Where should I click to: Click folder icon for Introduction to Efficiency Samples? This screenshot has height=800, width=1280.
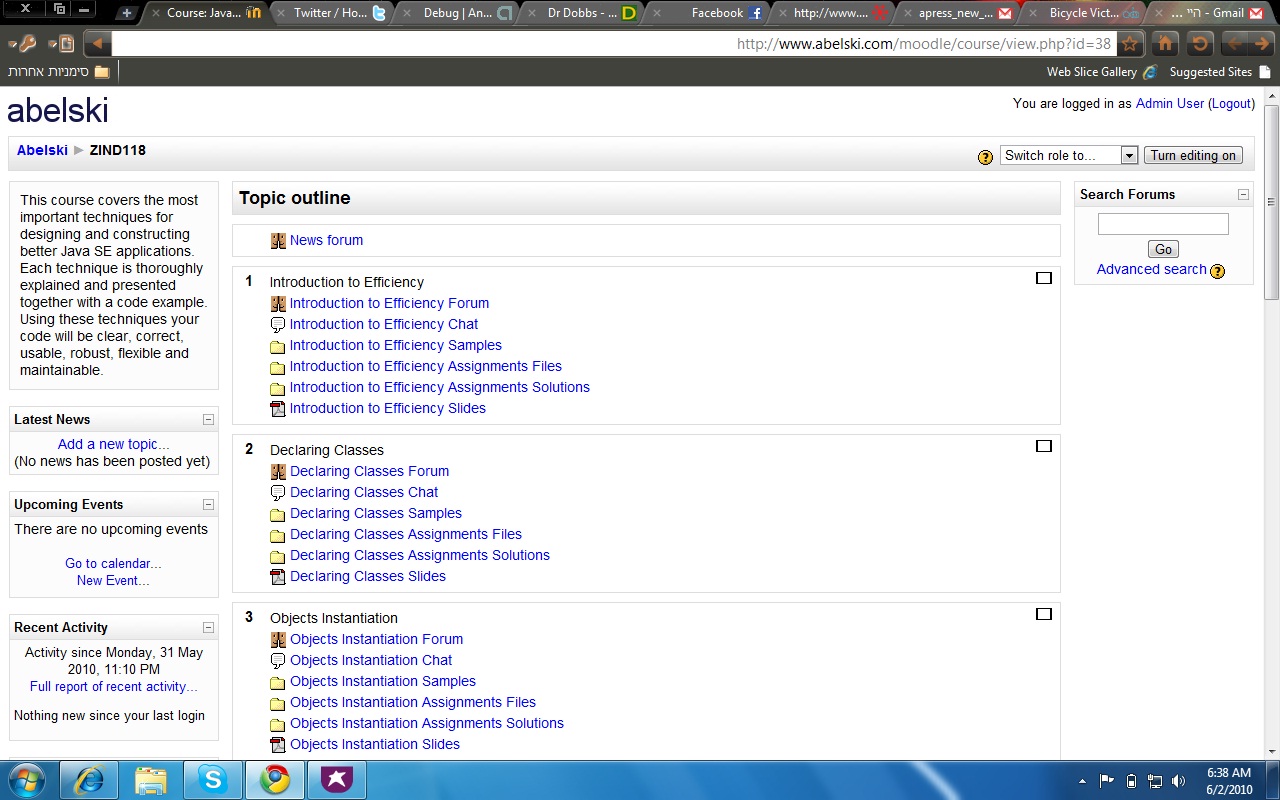point(278,346)
